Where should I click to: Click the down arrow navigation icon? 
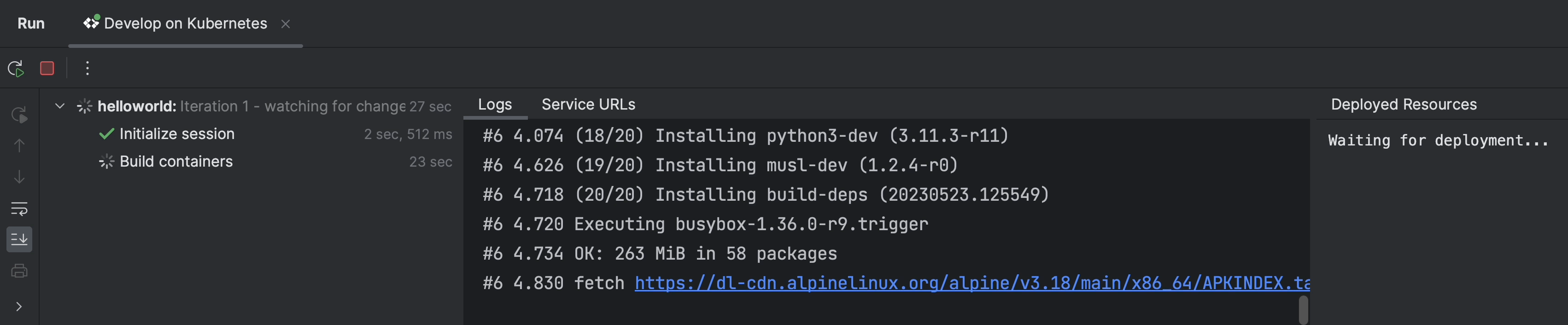click(19, 177)
